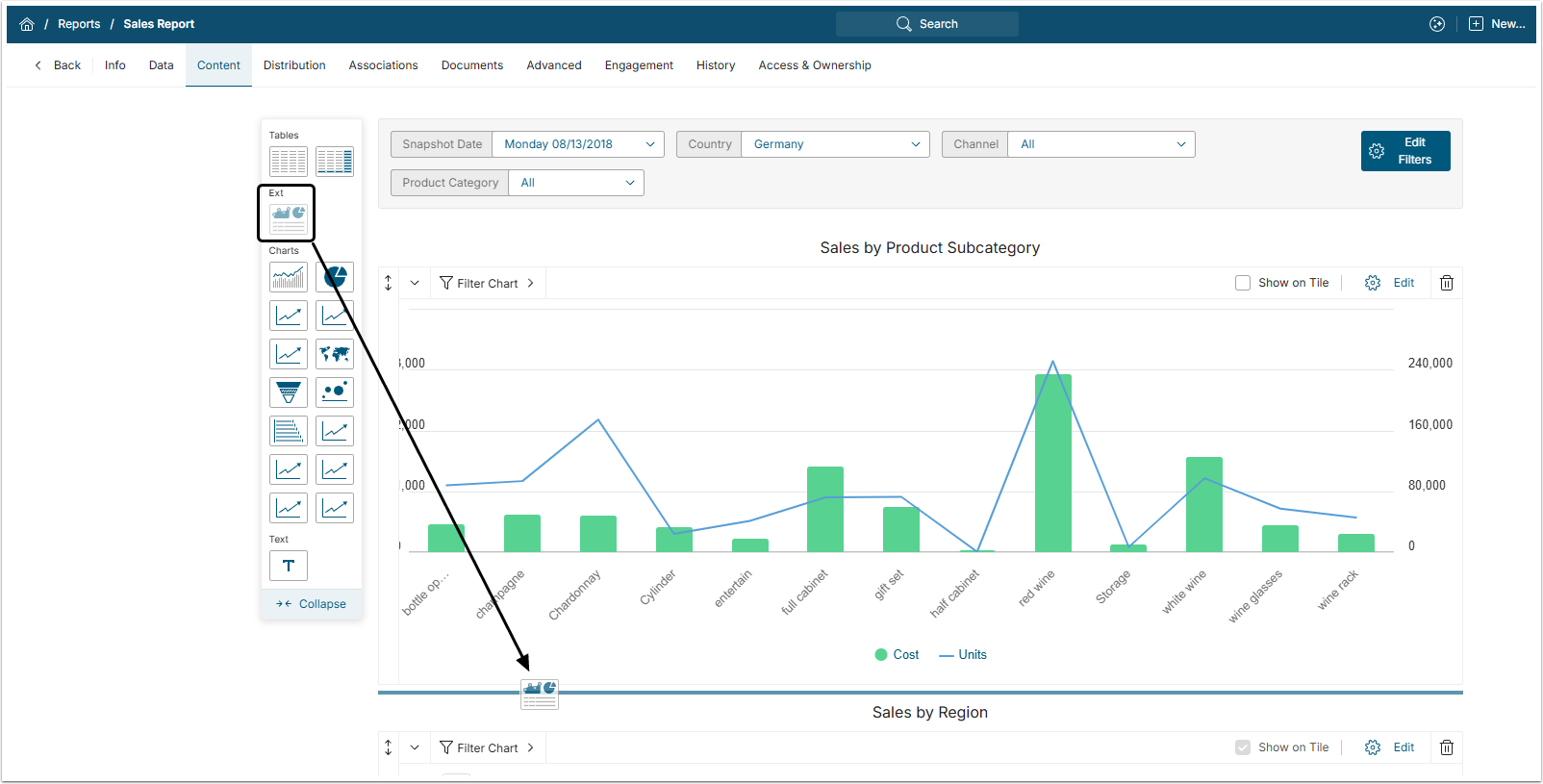This screenshot has width=1543, height=784.
Task: Click the external report icon under Ext
Action: (289, 219)
